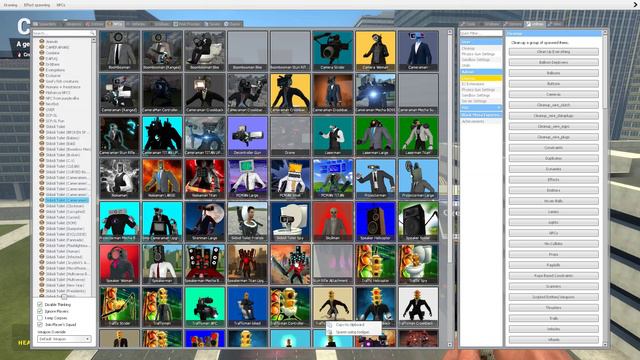Select the Sinkman Large NPC icon
The width and height of the screenshot is (640, 360).
click(204, 221)
